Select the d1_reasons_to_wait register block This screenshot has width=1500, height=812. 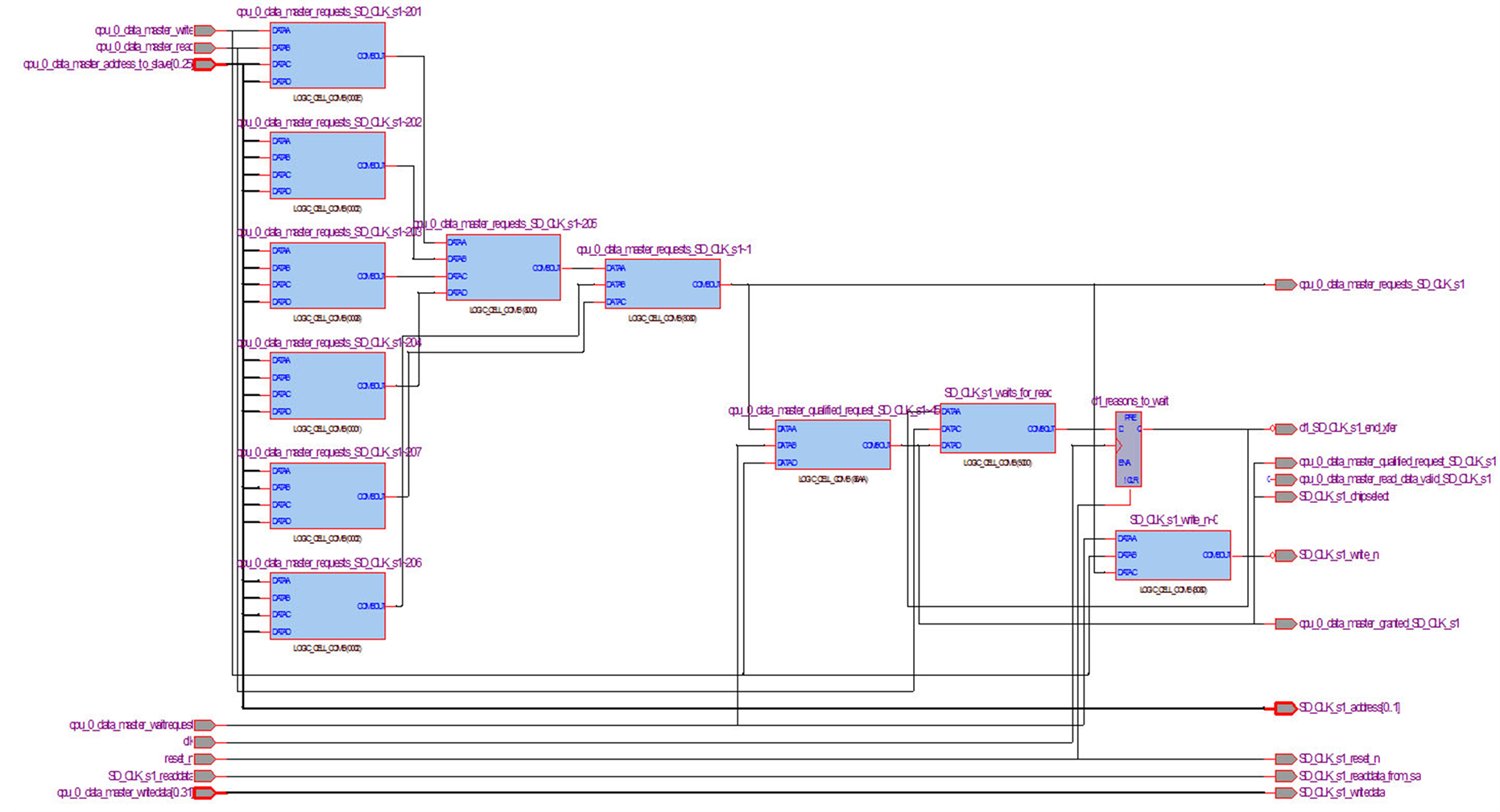1128,449
